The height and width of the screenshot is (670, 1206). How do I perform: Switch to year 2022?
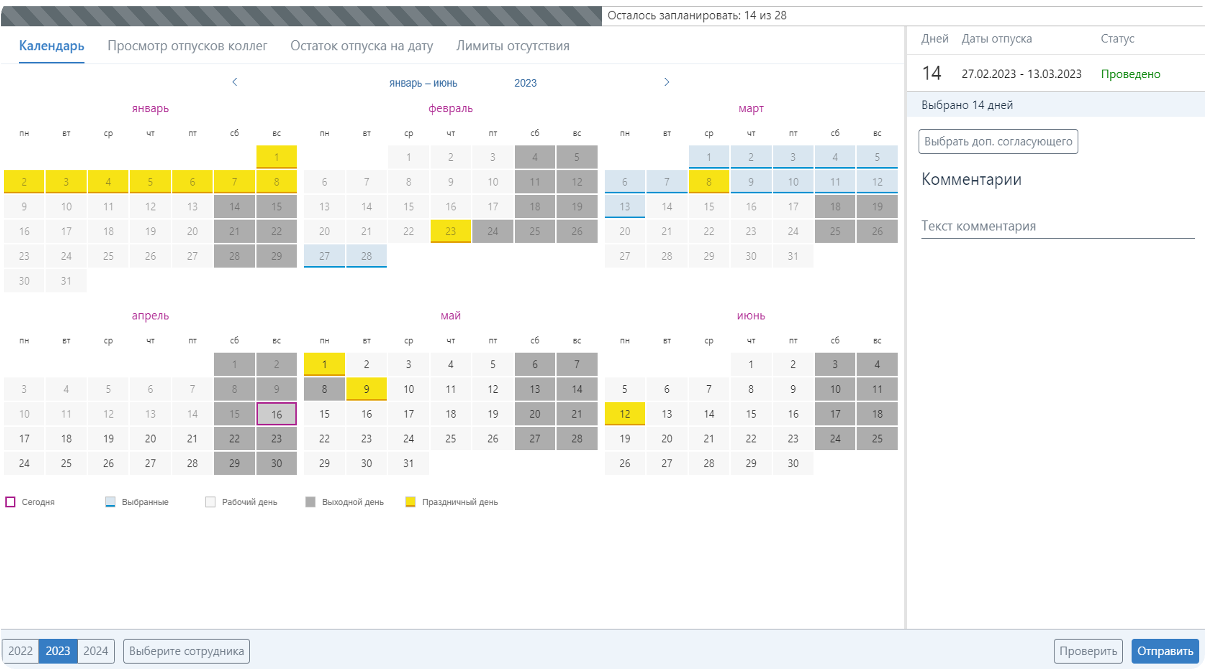[x=20, y=651]
